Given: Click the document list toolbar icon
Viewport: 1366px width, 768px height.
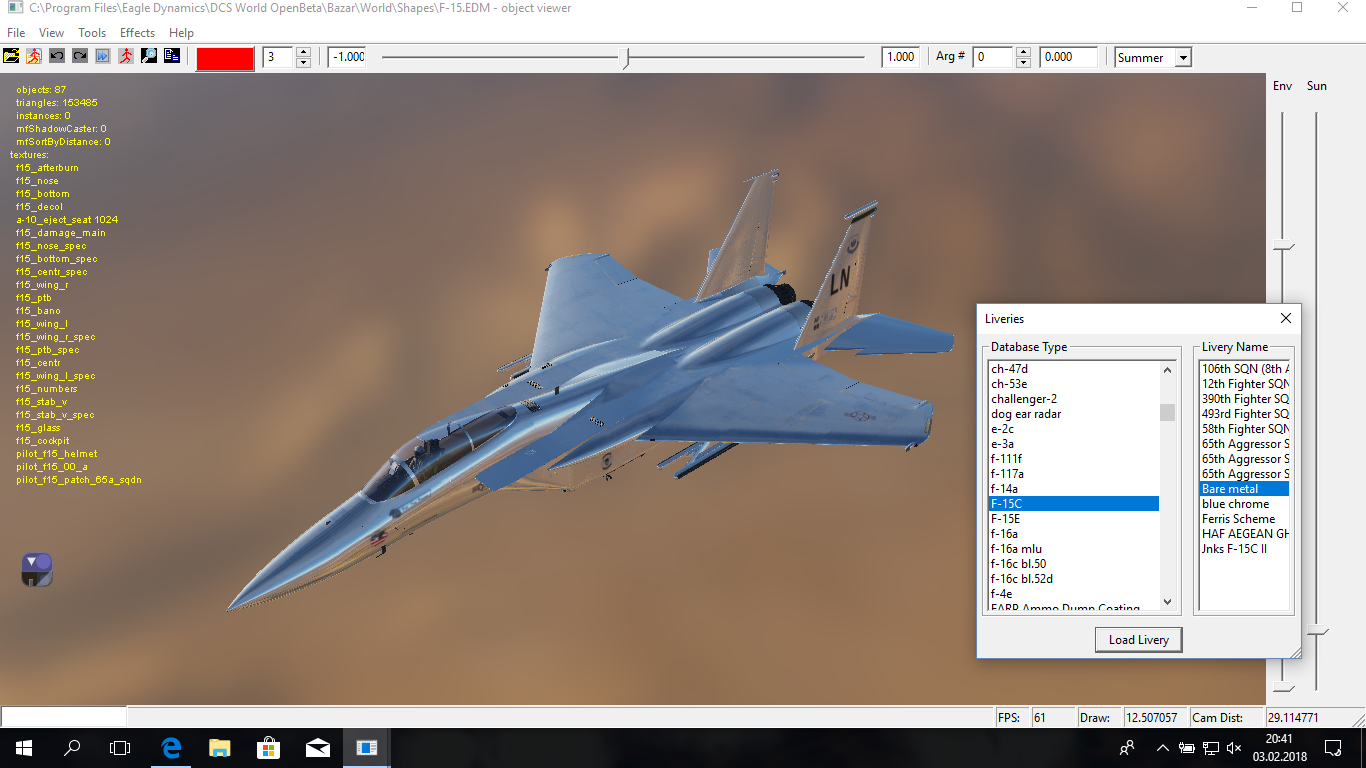Looking at the screenshot, I should 172,56.
